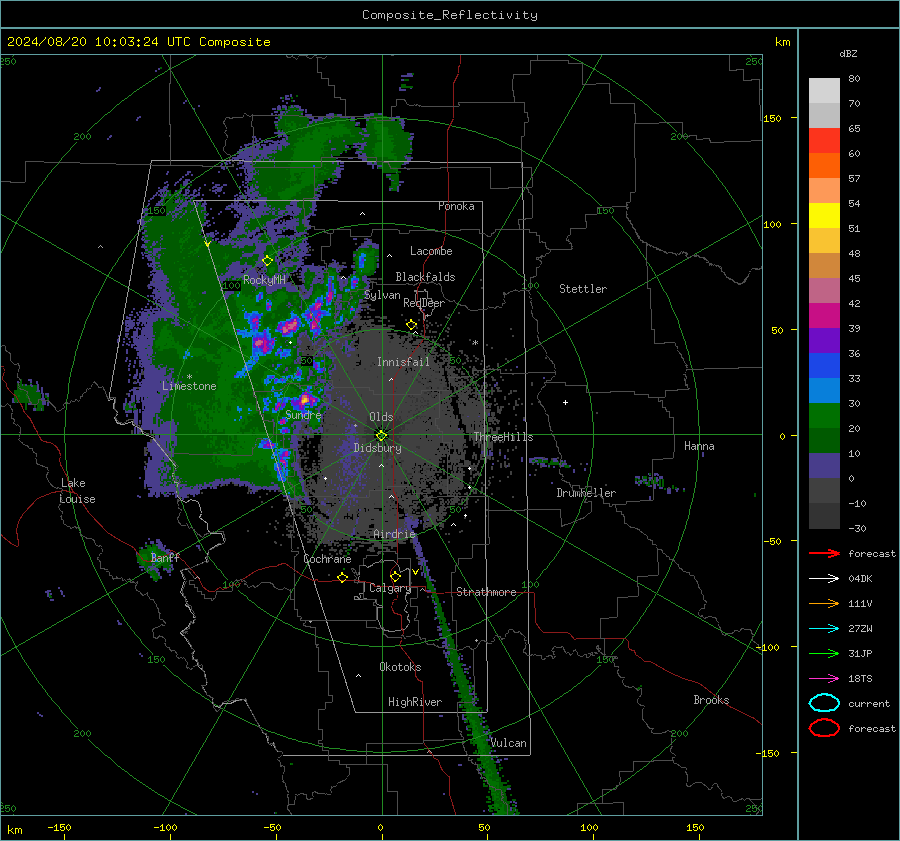Click the yellow diamond marker above RockyMH
The width and height of the screenshot is (900, 841).
click(267, 261)
